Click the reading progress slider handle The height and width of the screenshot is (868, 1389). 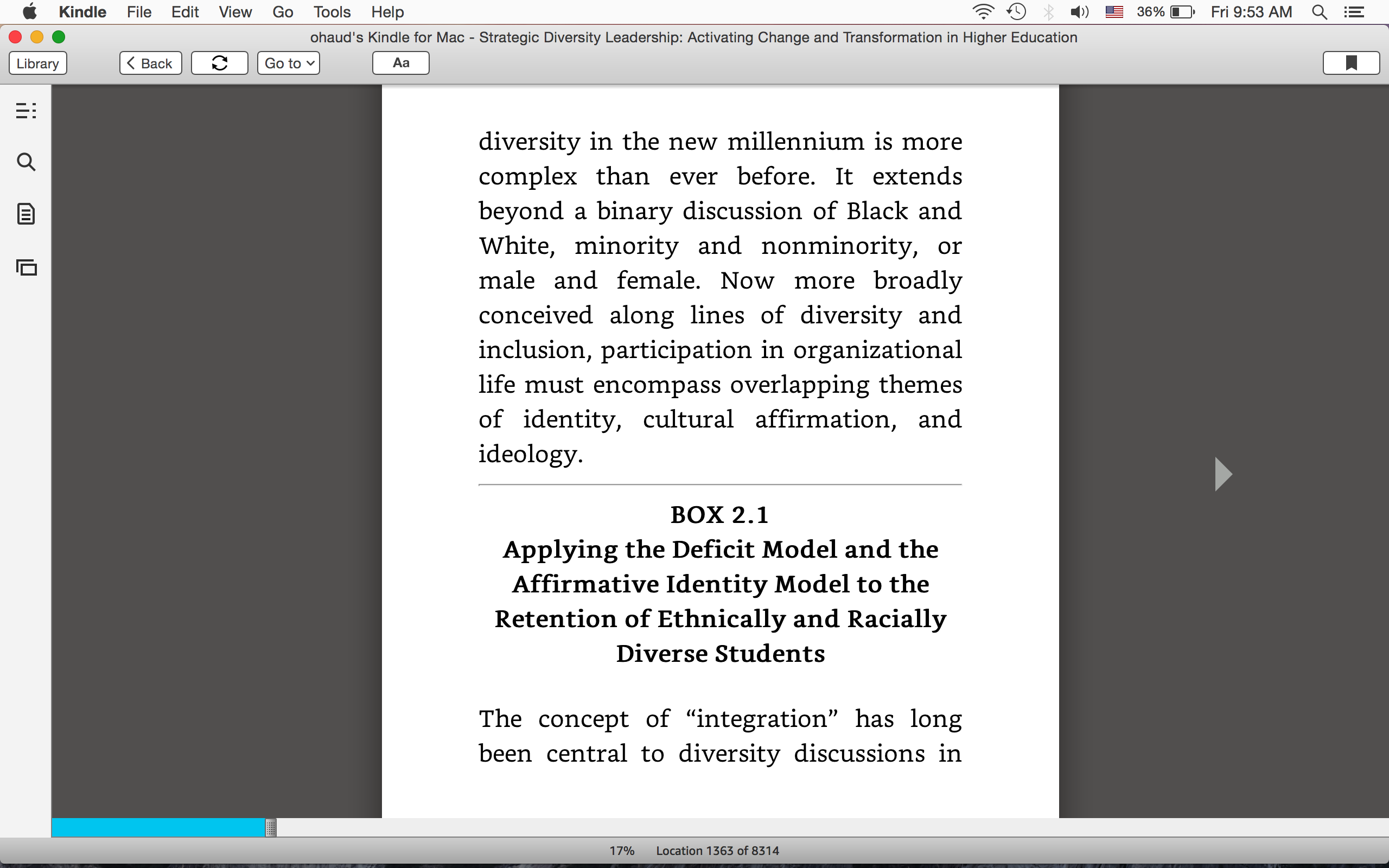(271, 827)
